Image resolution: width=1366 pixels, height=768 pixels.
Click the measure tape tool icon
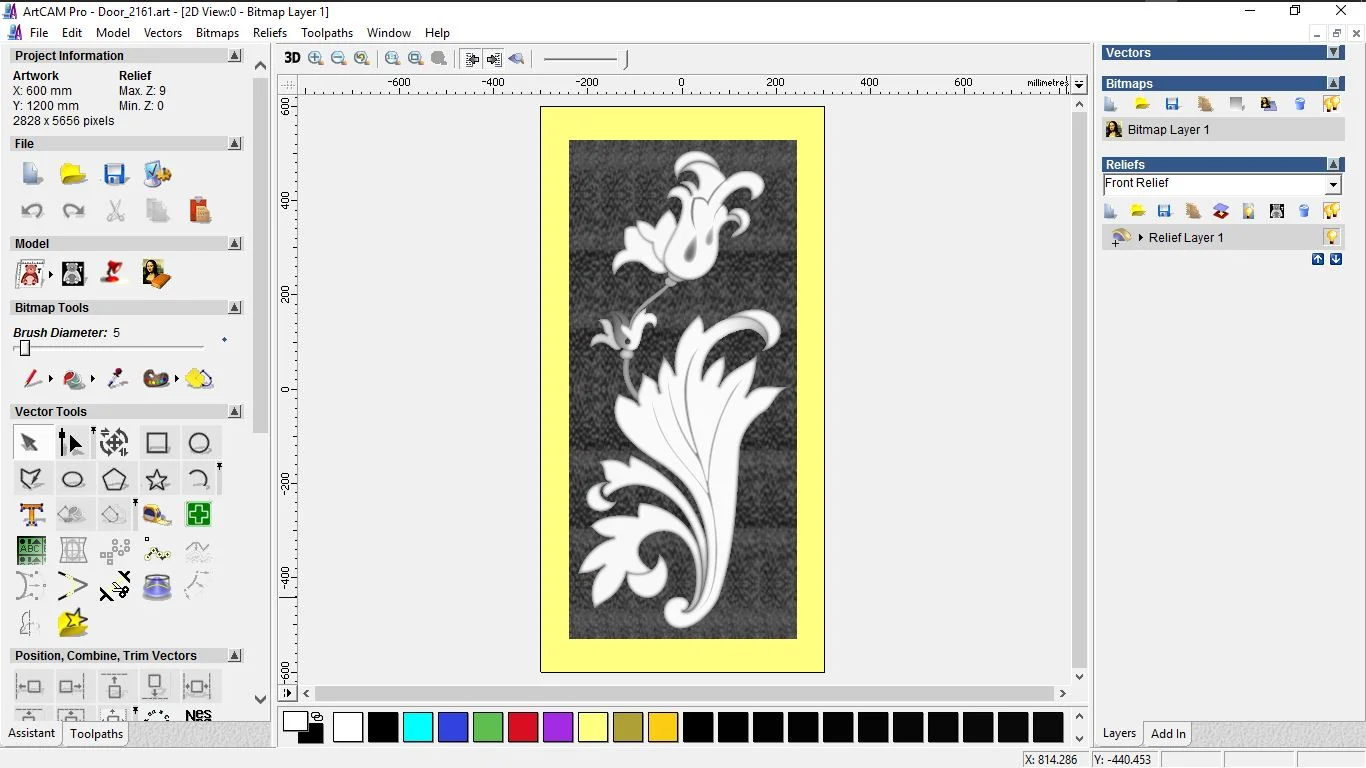157,515
